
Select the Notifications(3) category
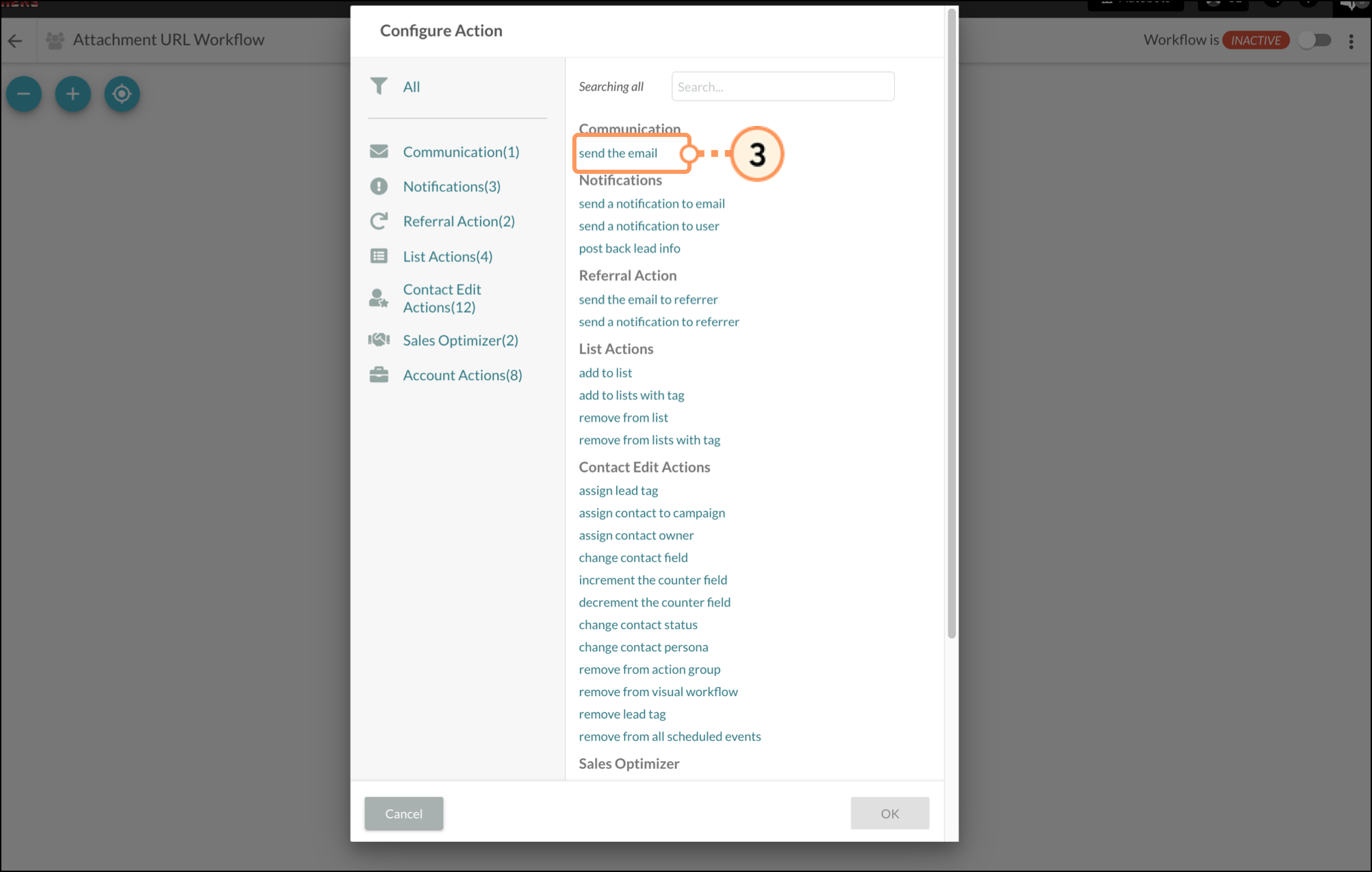452,187
